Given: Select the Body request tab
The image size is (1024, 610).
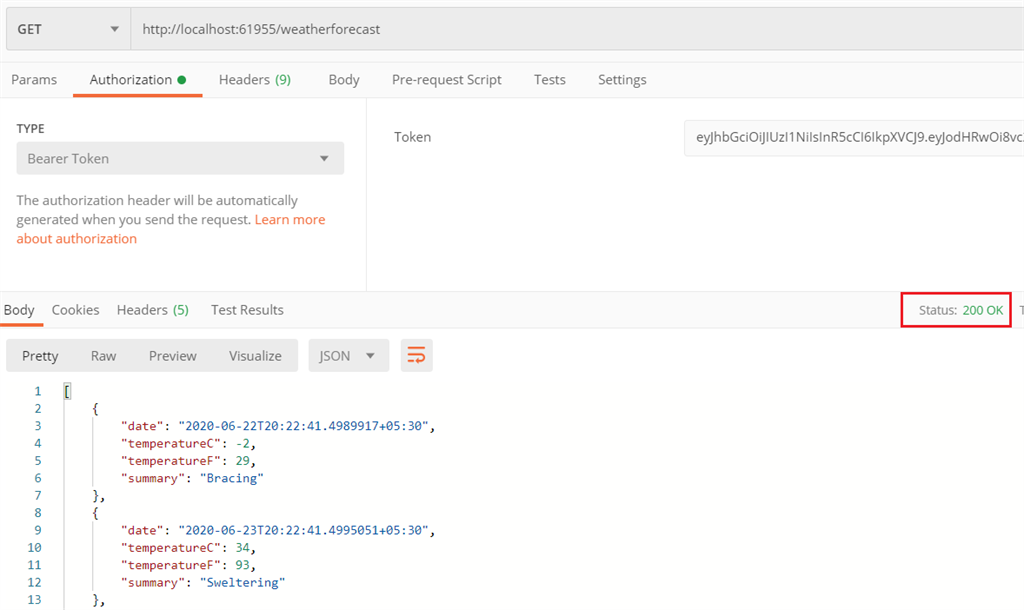Looking at the screenshot, I should (343, 79).
